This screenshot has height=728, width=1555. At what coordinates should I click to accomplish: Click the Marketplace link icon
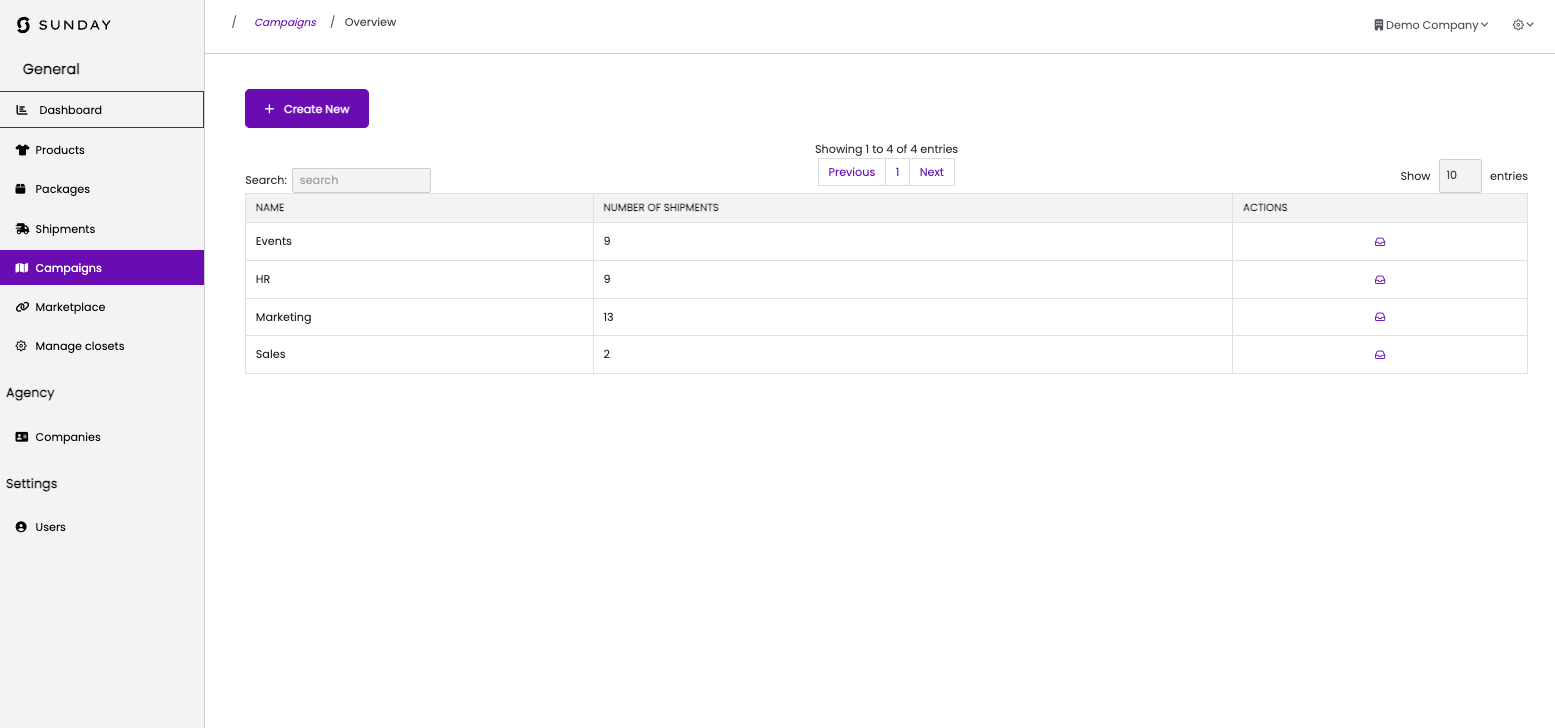tap(22, 307)
